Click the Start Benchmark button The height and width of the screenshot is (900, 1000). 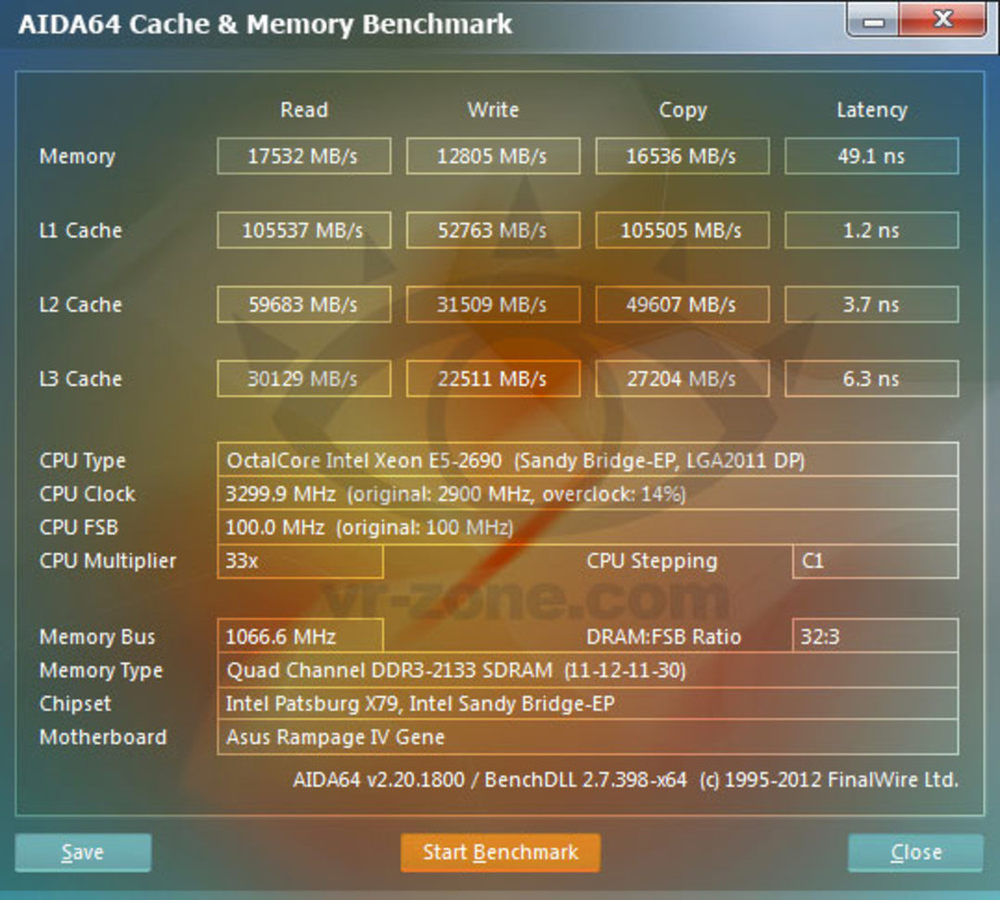[x=500, y=853]
